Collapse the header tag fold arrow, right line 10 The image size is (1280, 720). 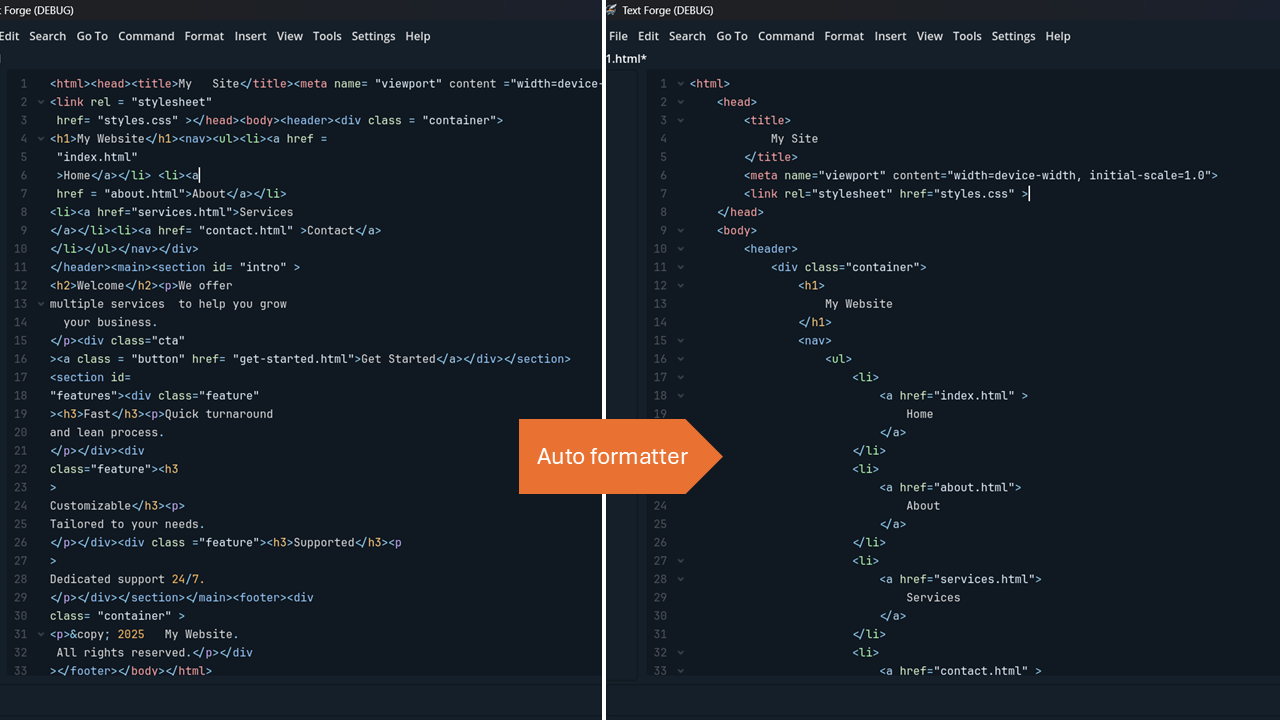[x=680, y=249]
